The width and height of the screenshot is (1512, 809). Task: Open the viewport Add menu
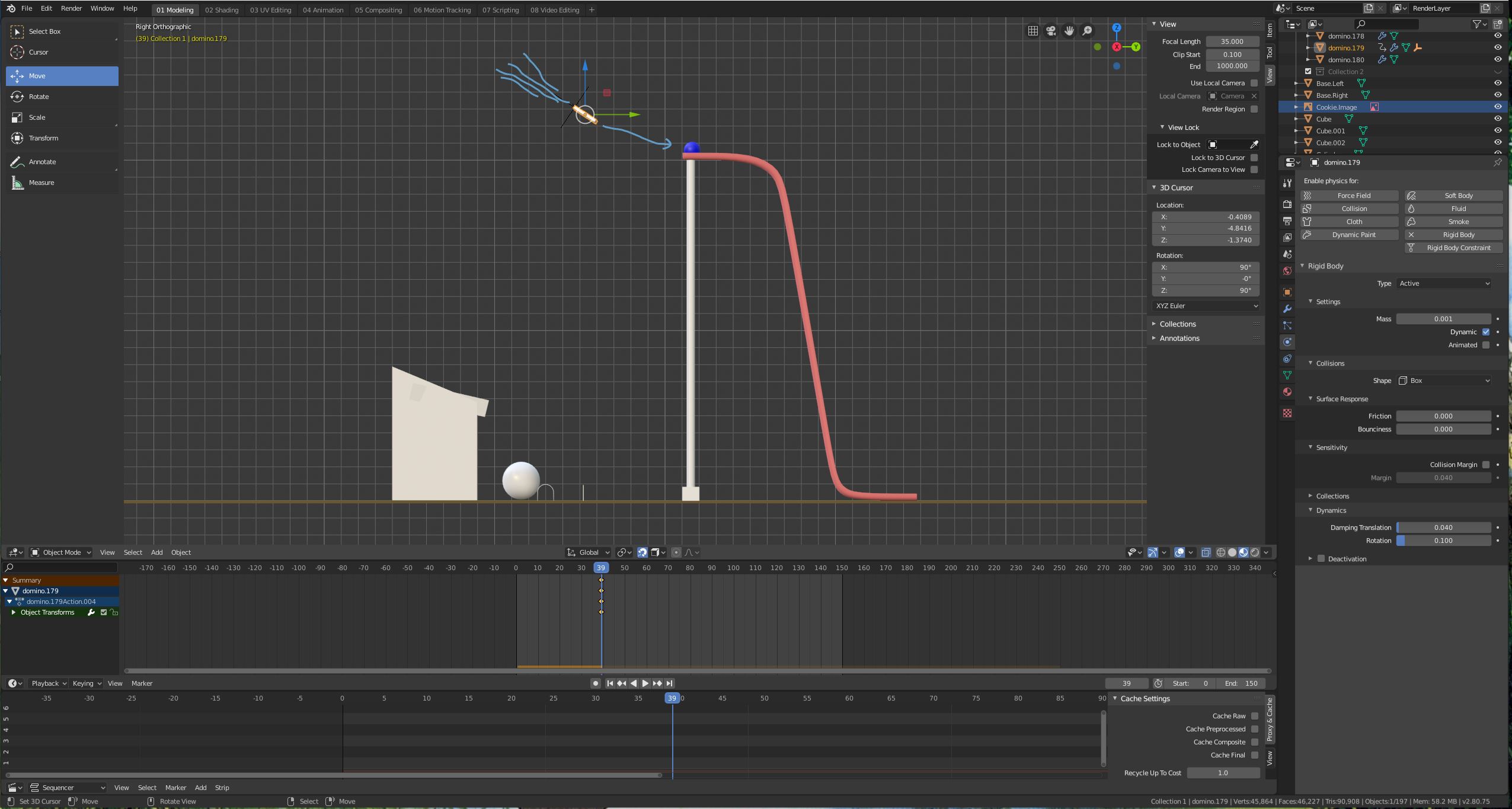[x=156, y=552]
